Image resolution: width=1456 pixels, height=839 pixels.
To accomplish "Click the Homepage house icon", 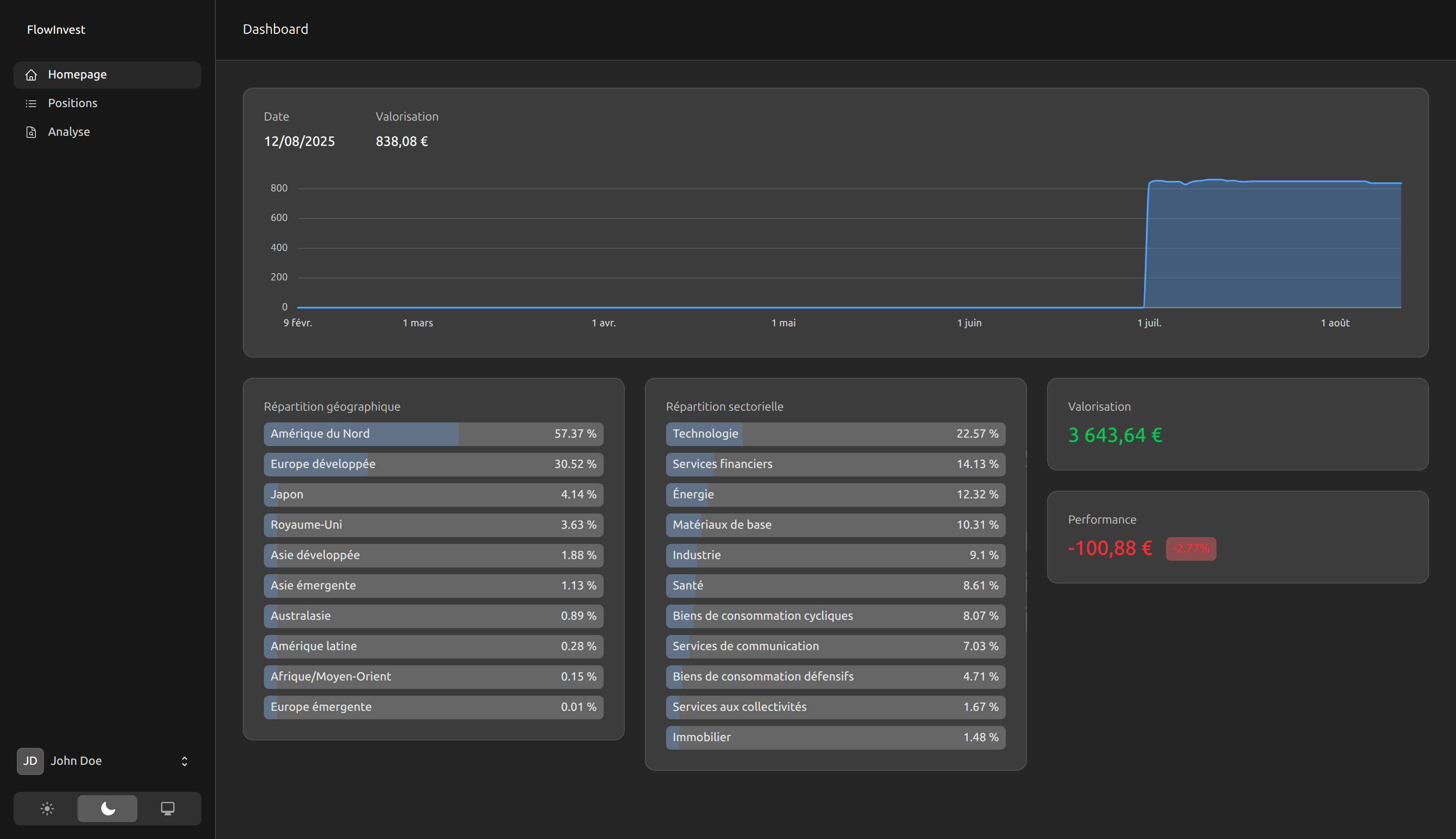I will tap(31, 75).
